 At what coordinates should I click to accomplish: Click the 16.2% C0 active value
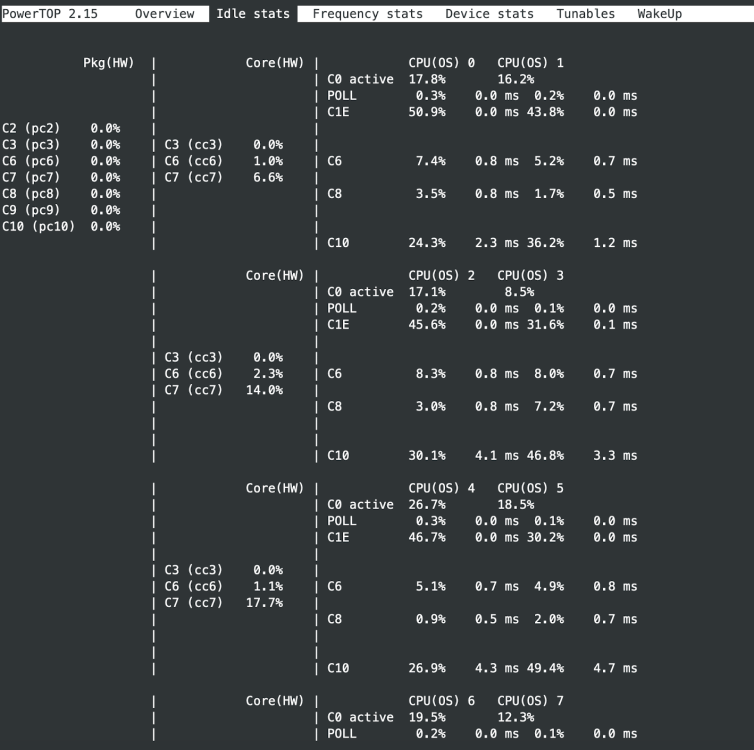pyautogui.click(x=515, y=79)
